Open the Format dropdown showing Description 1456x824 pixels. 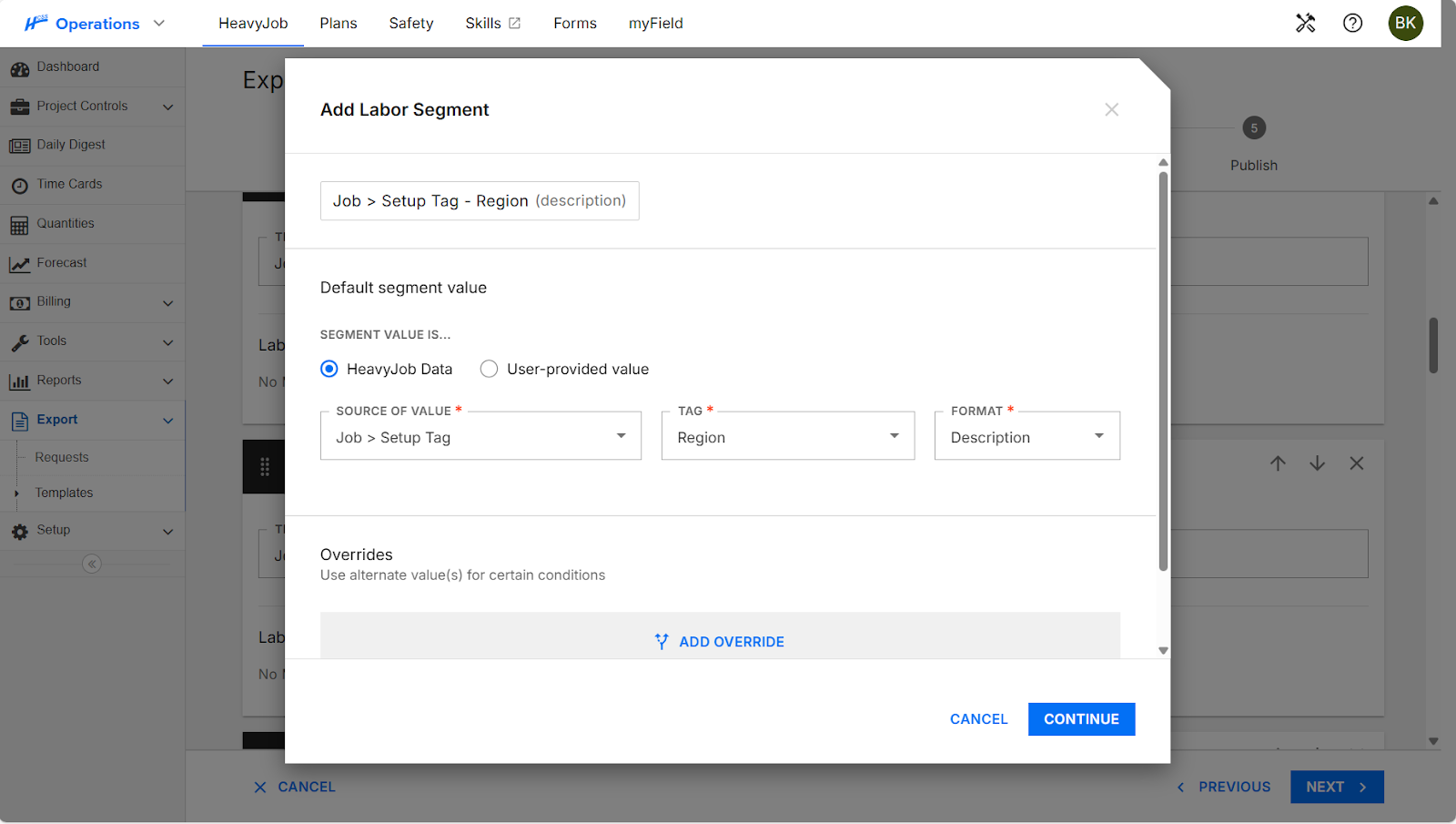pos(1026,436)
